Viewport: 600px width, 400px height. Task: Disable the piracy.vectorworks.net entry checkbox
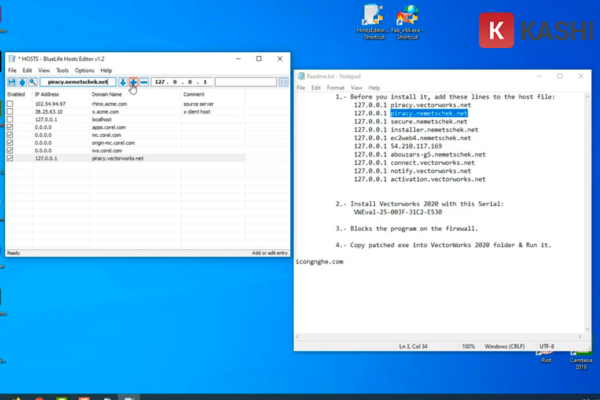pos(10,158)
